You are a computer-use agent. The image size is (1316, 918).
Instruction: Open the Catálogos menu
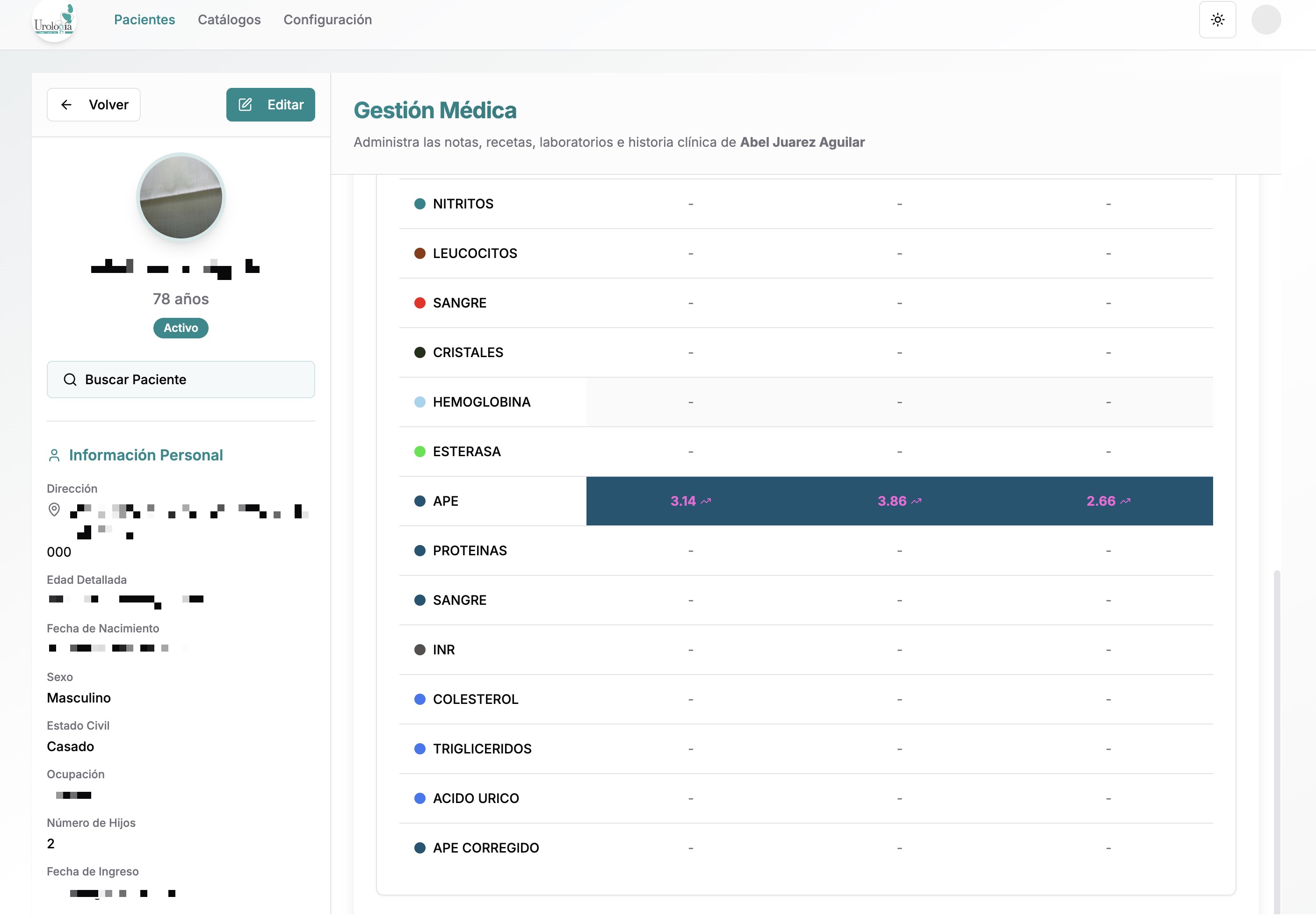[x=229, y=20]
